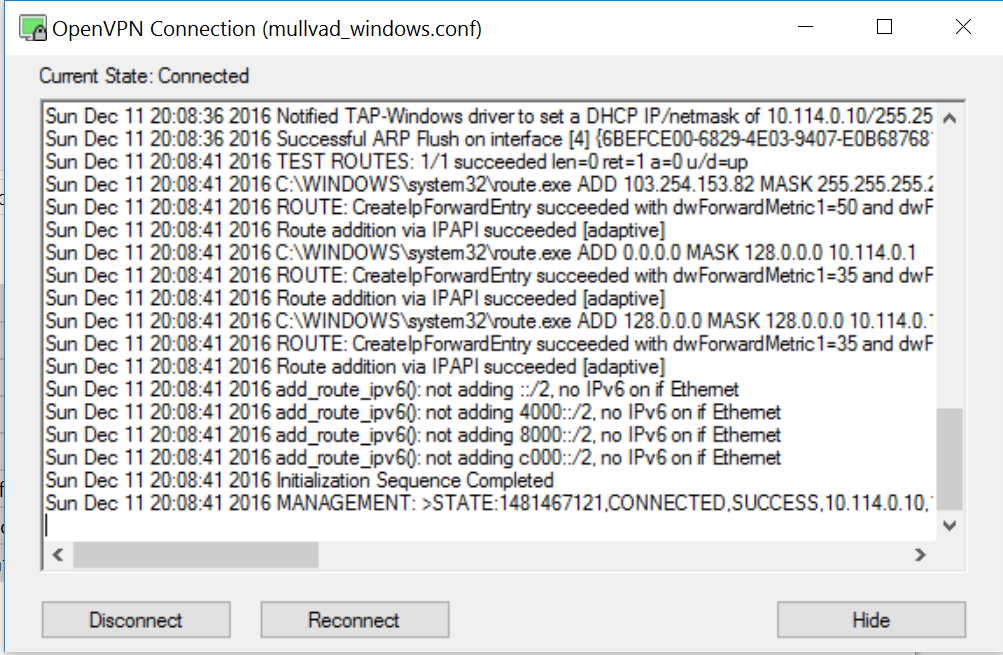
Task: Click the log's scroll up arrow
Action: click(949, 118)
